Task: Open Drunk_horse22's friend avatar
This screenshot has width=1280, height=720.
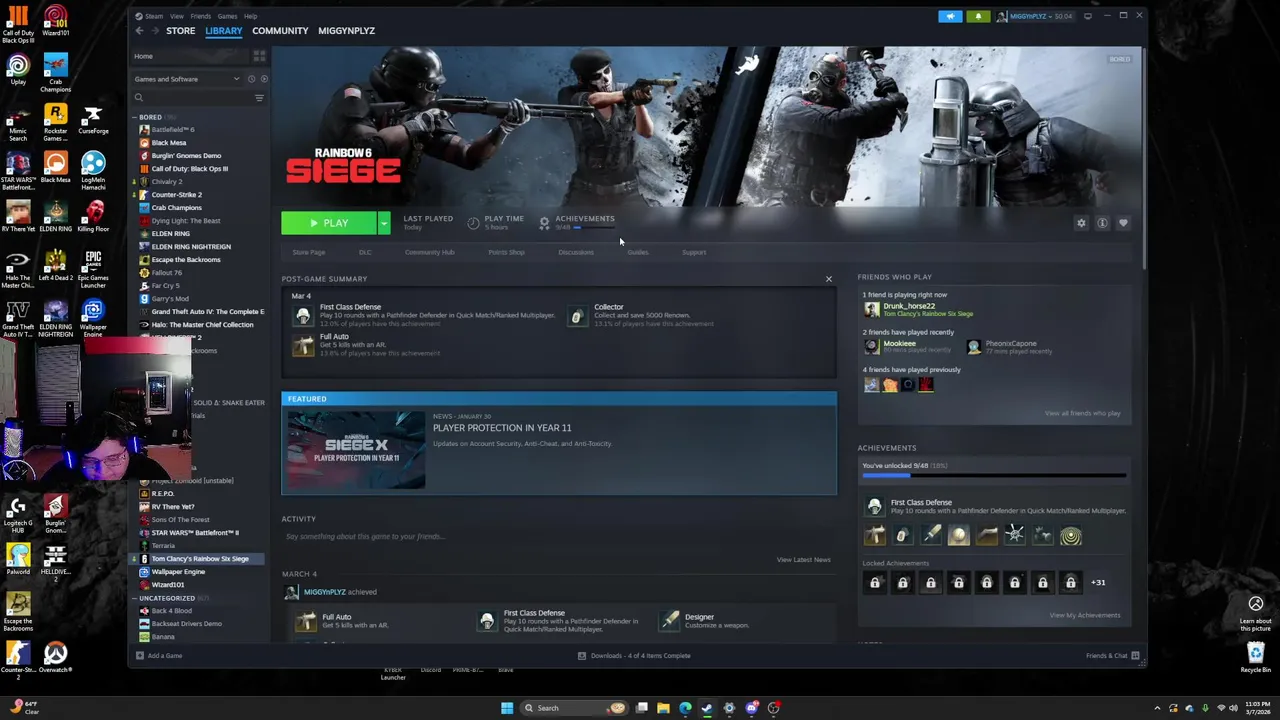Action: tap(871, 310)
